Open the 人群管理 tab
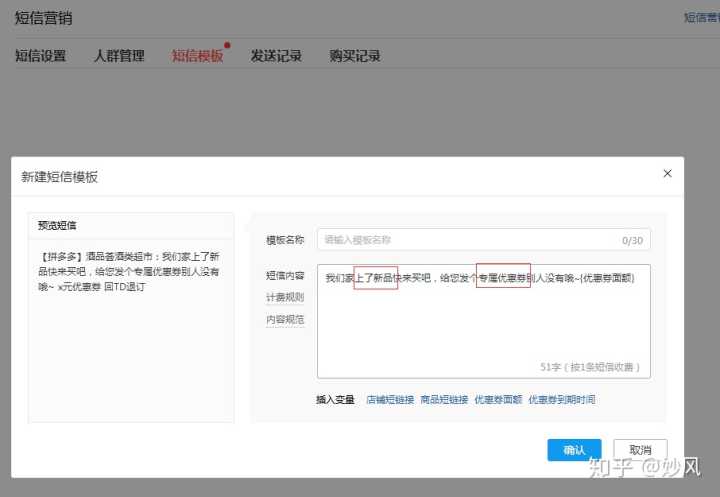 click(119, 56)
